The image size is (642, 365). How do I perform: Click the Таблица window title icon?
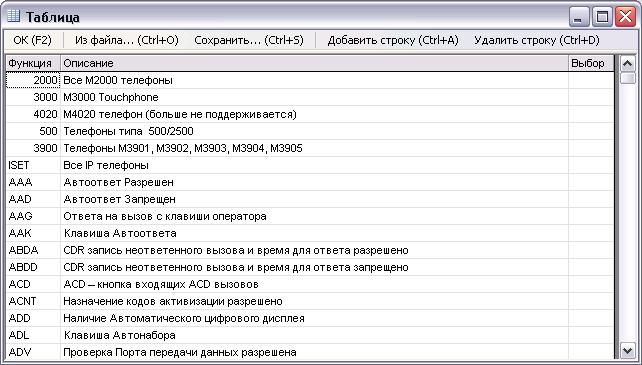[13, 16]
